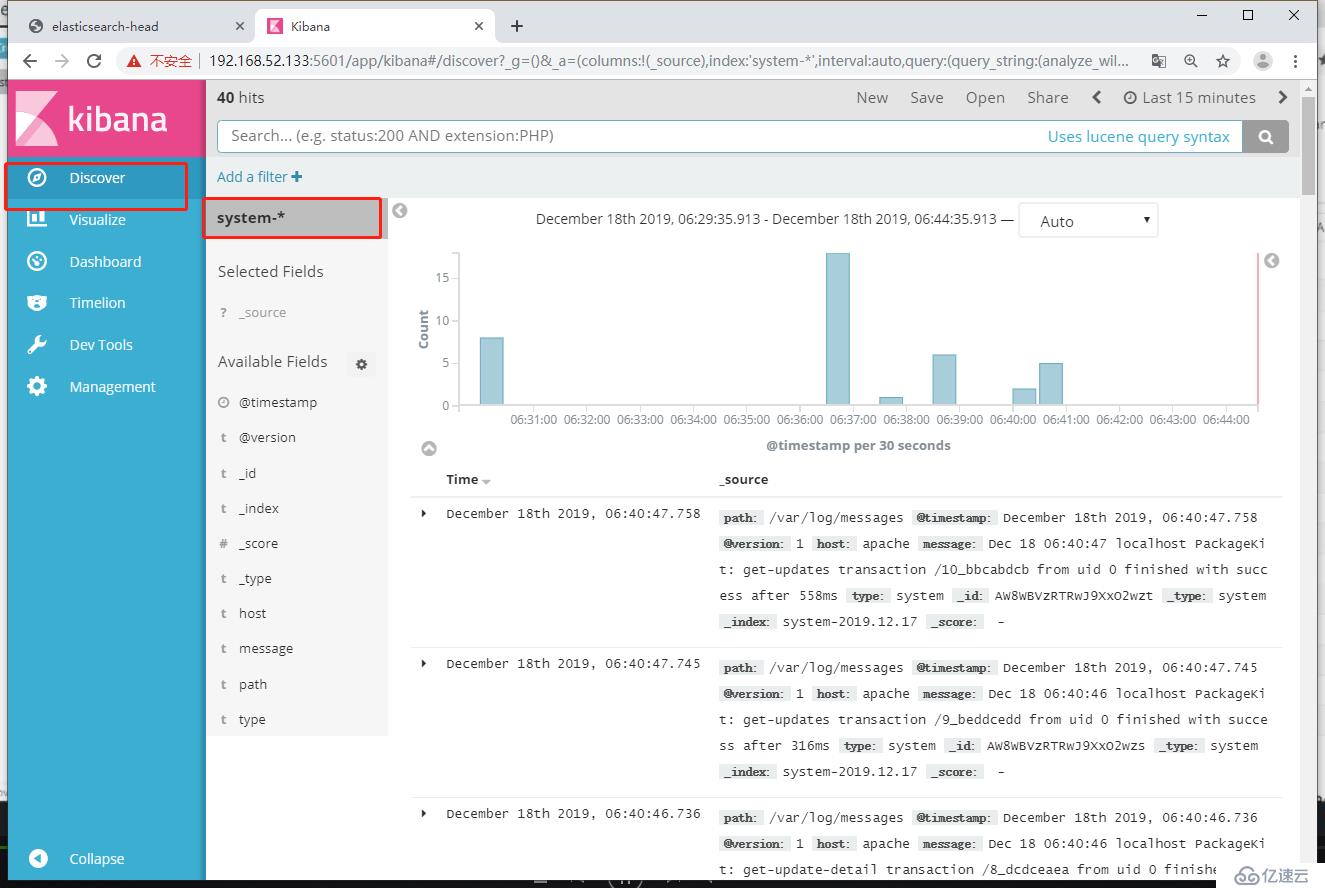Click the arrow icon at chart's right edge
This screenshot has width=1325, height=888.
click(x=1271, y=261)
